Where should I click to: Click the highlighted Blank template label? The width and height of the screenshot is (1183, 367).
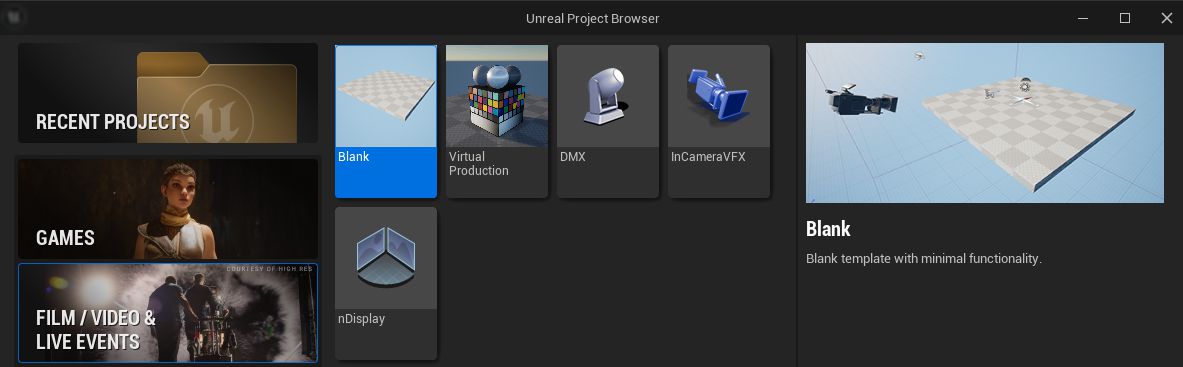click(353, 157)
